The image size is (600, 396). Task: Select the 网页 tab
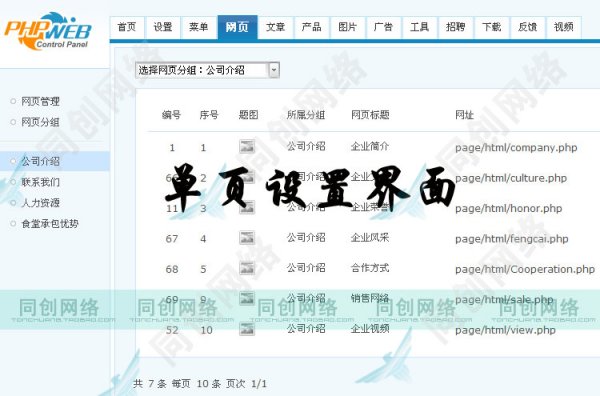(x=237, y=27)
